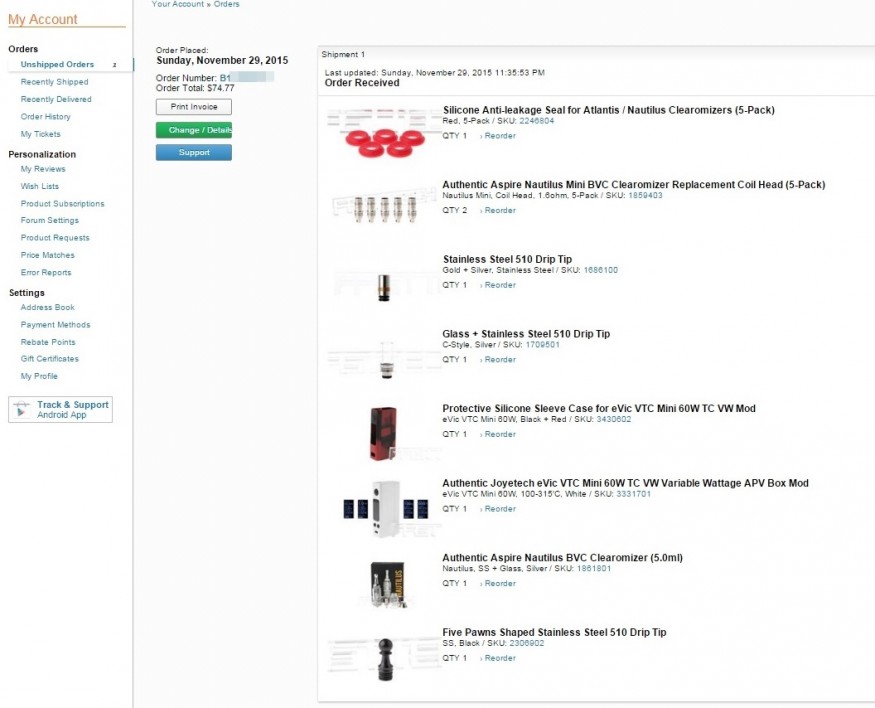Viewport: 875px width, 708px height.
Task: Open glass drip tip thumbnail
Action: 386,359
